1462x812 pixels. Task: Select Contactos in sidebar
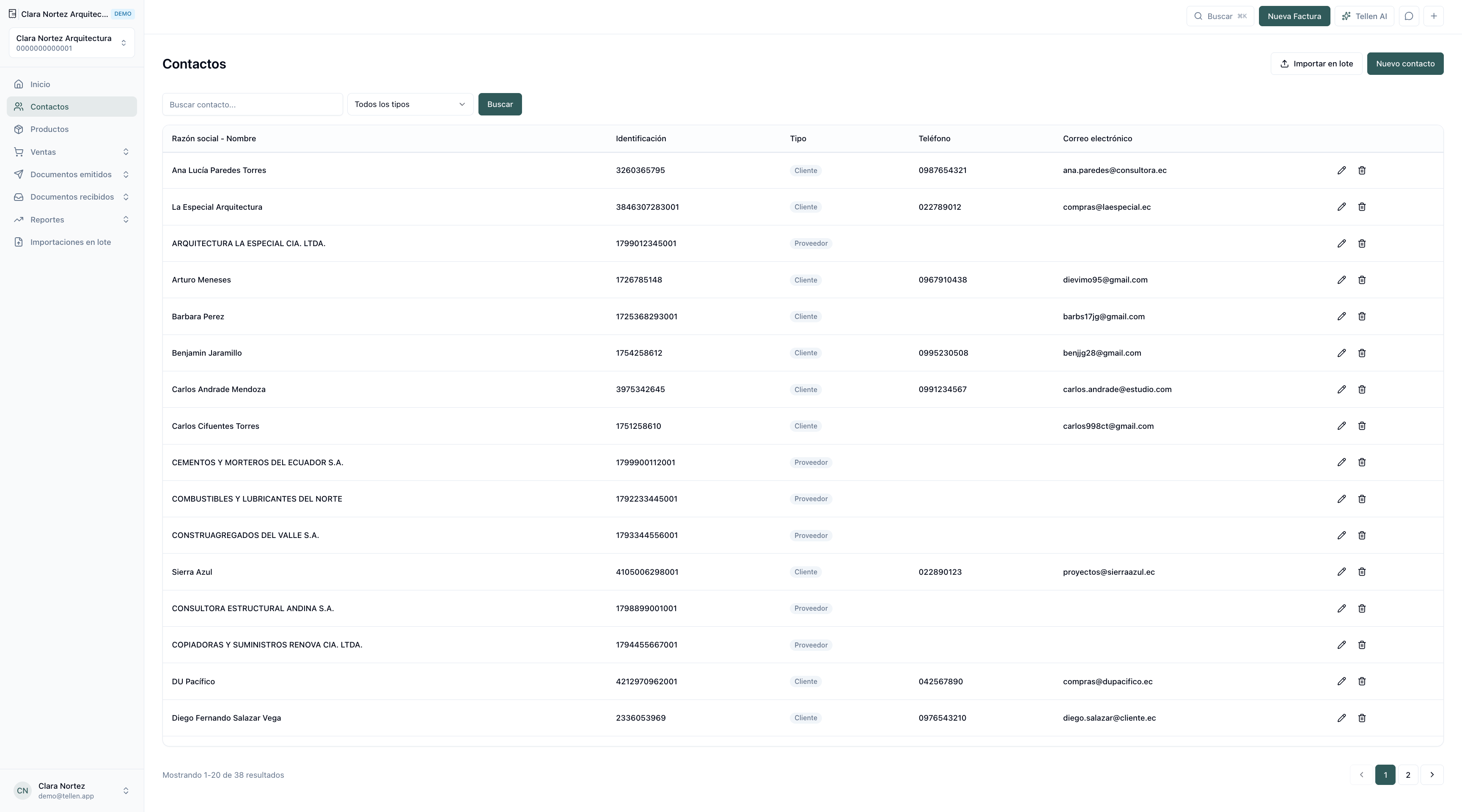(71, 107)
